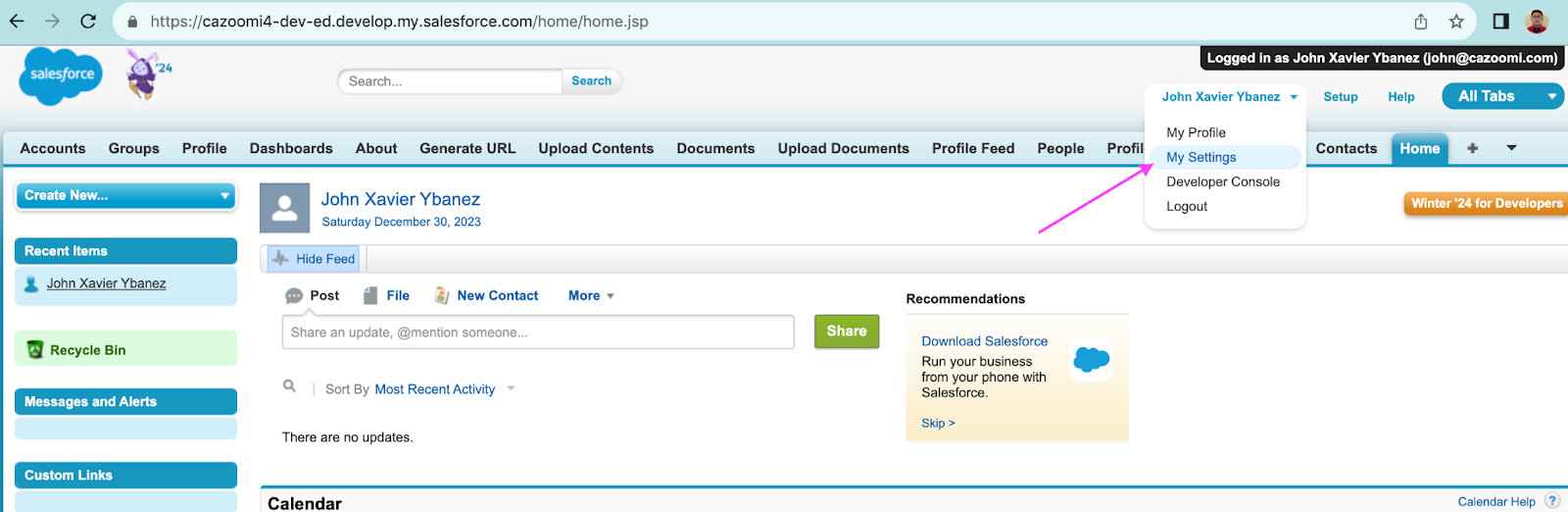
Task: Select My Profile from user menu
Action: click(1196, 132)
